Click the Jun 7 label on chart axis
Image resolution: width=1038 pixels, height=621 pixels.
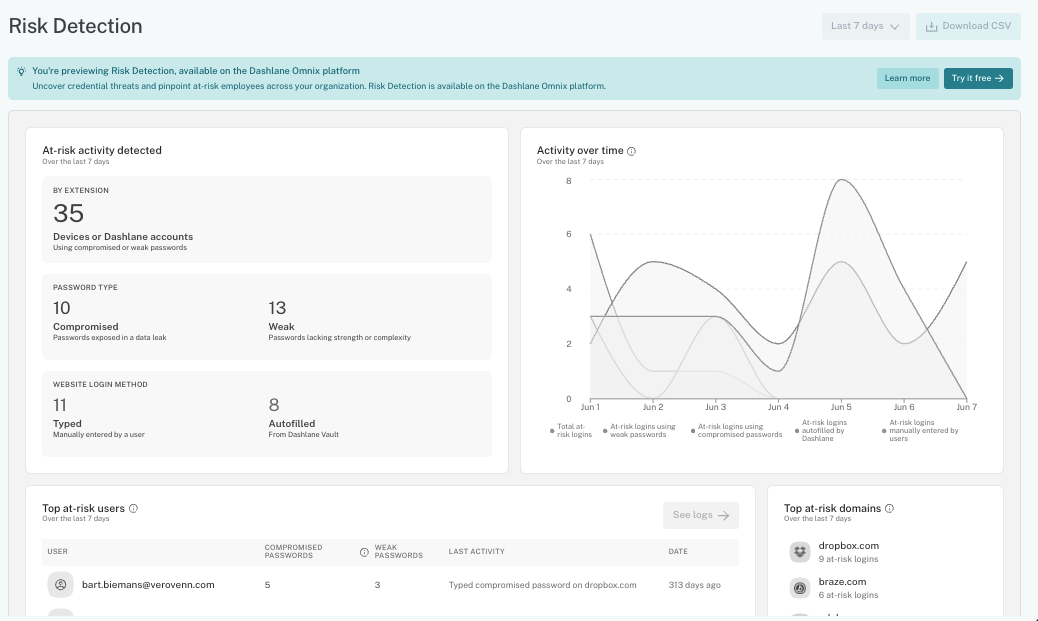(x=966, y=407)
